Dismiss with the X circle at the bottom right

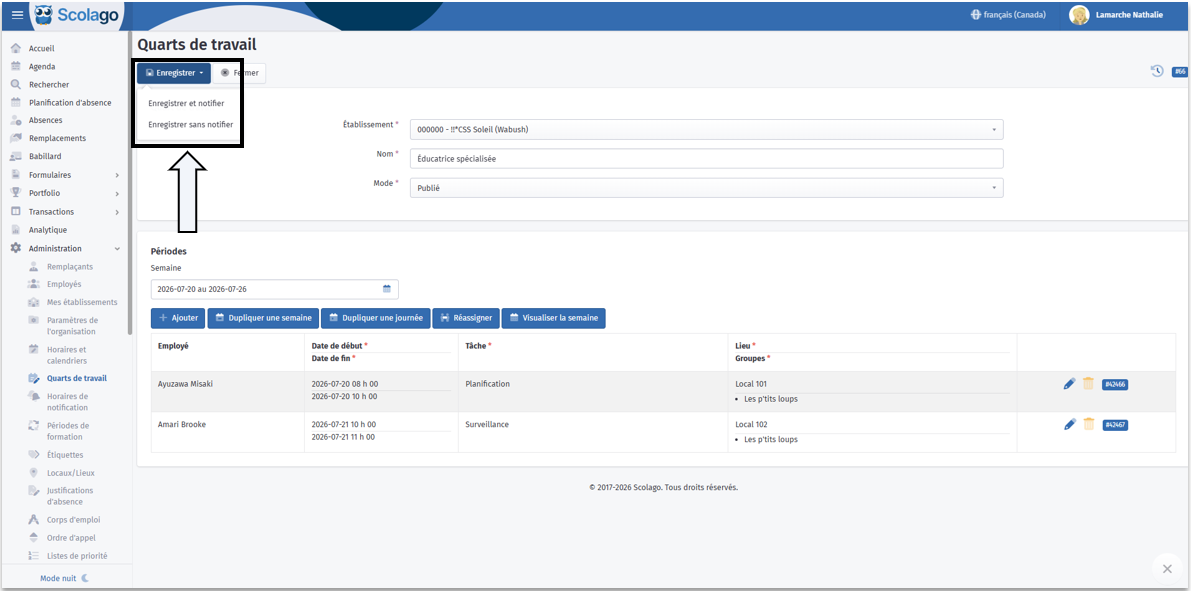coord(1167,568)
